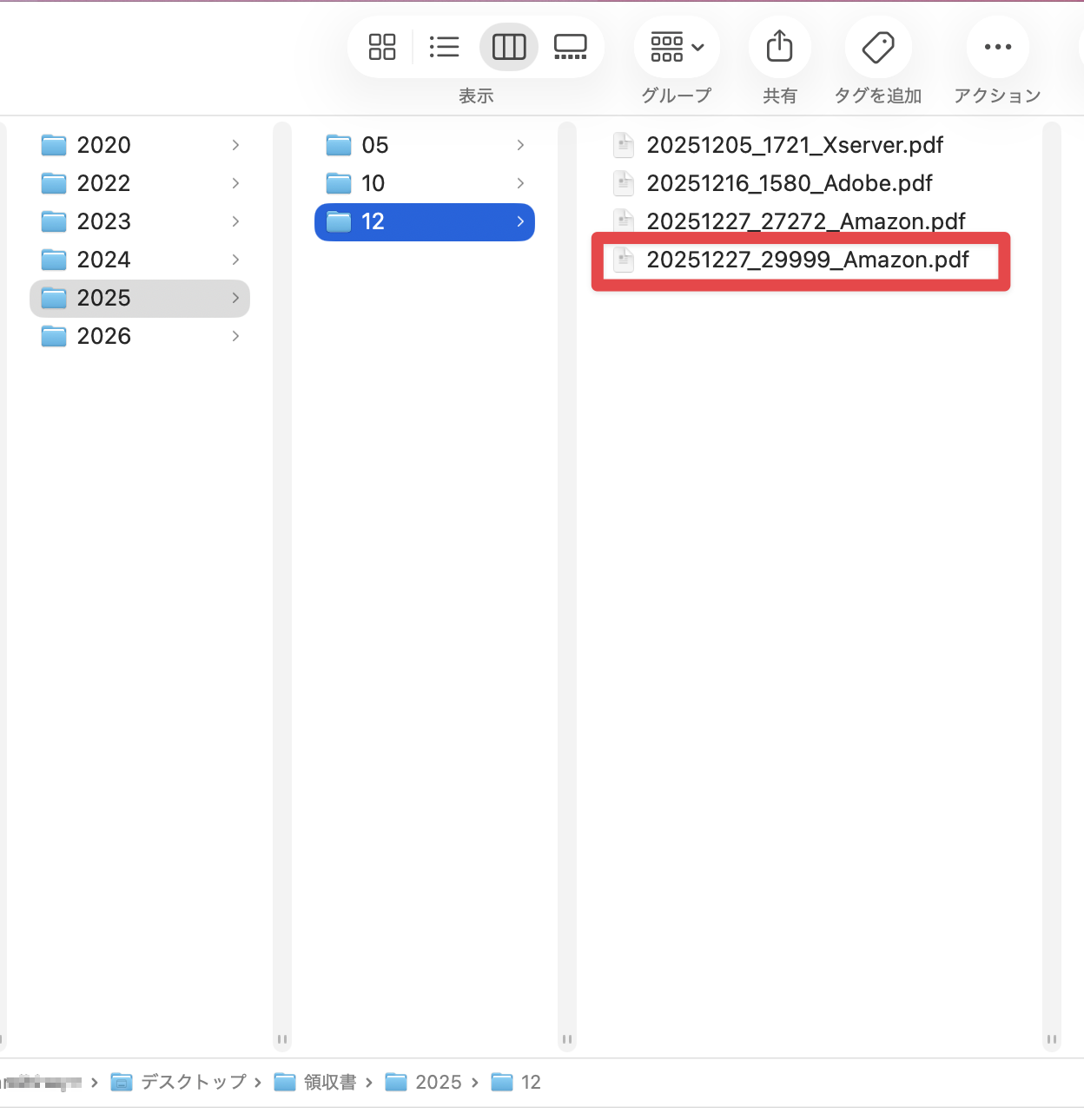Select 20251227_29999_Amazon.pdf file
Screen dimensions: 1084x1120
tap(808, 260)
